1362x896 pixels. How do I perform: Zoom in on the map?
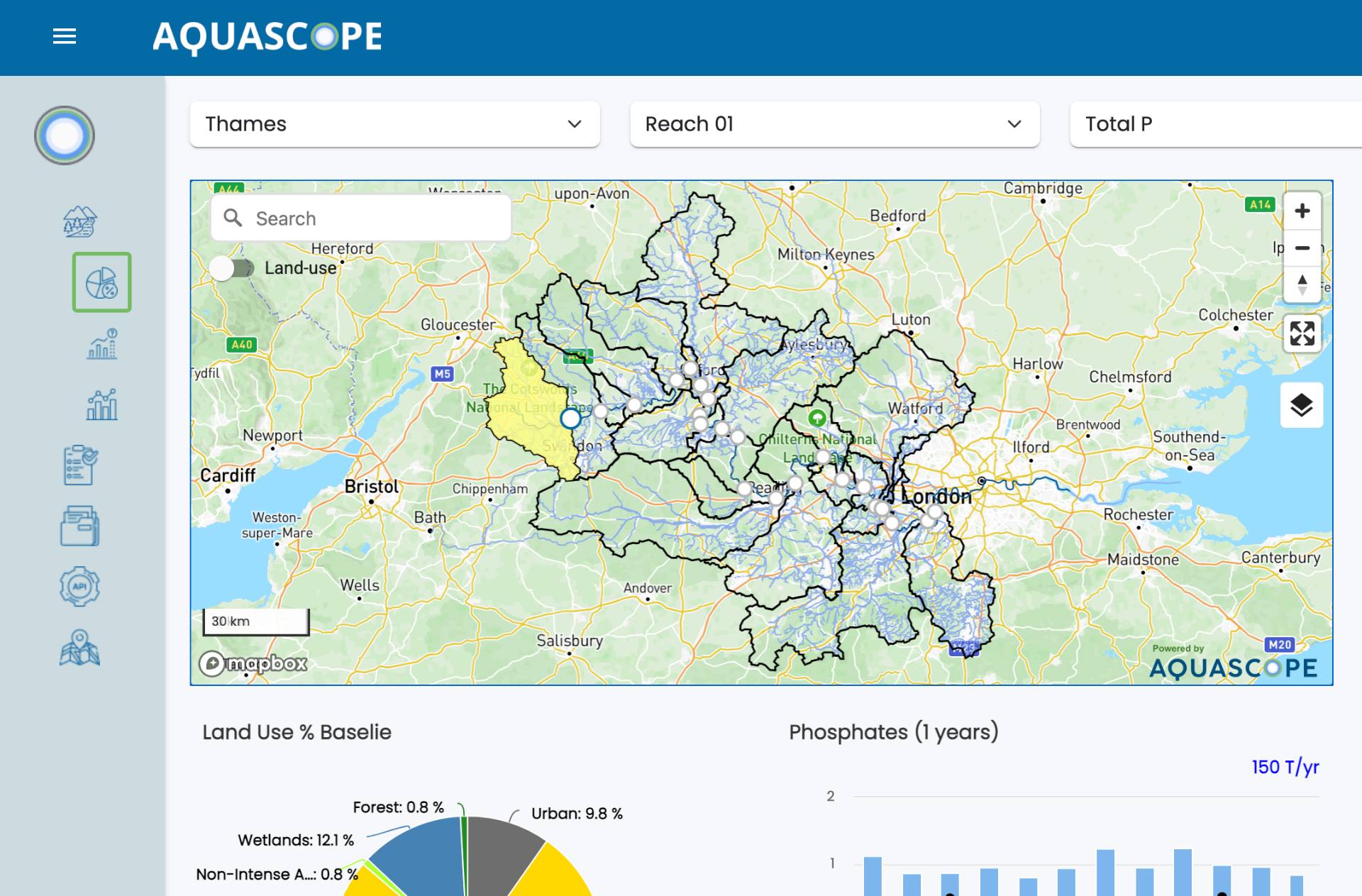tap(1302, 211)
